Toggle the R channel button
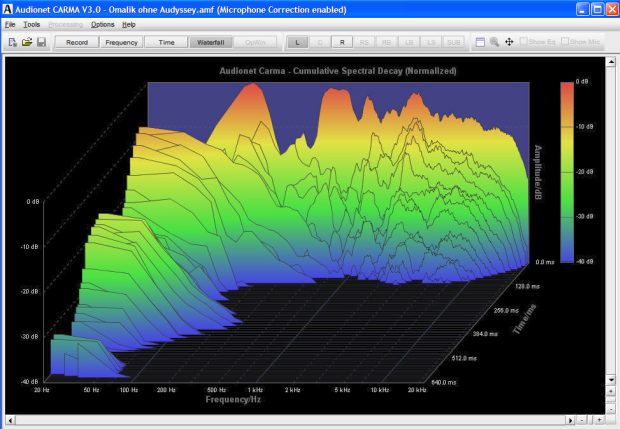The width and height of the screenshot is (620, 429). [x=342, y=42]
